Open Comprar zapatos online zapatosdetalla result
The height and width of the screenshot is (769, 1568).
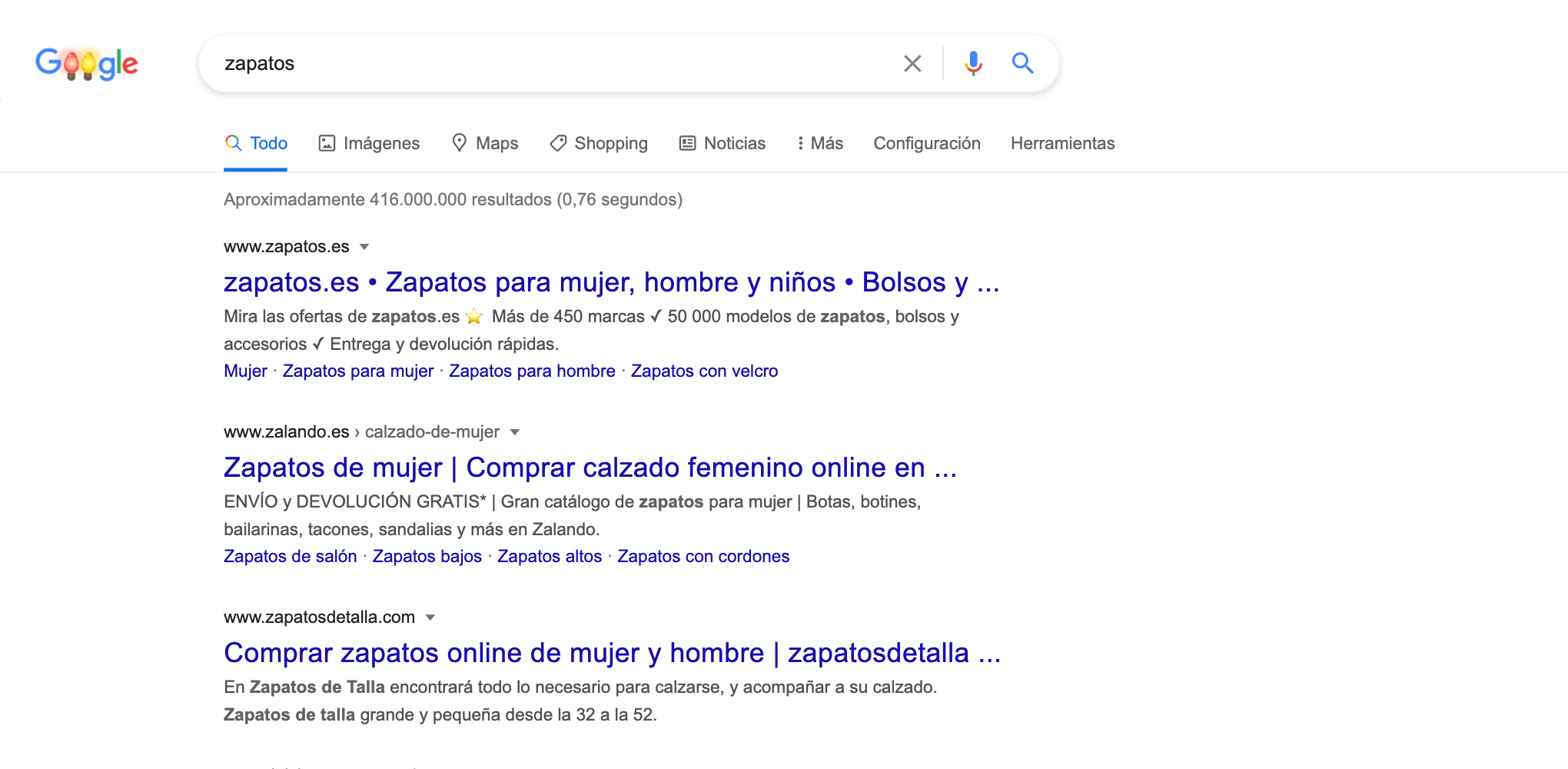point(612,653)
